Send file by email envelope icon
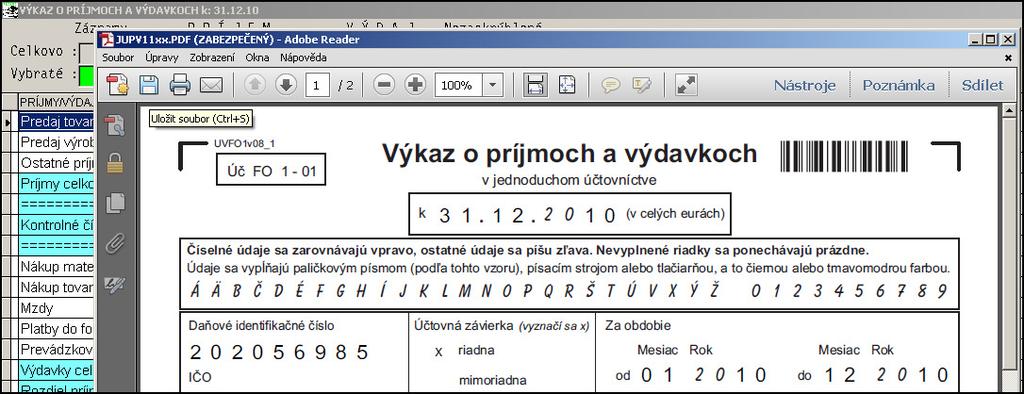This screenshot has height=394, width=1024. click(211, 85)
